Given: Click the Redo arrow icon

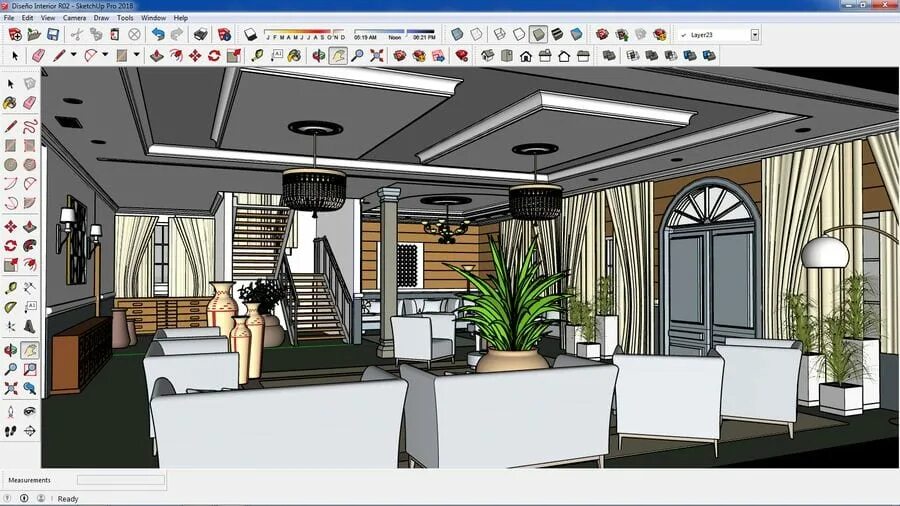Looking at the screenshot, I should [177, 34].
